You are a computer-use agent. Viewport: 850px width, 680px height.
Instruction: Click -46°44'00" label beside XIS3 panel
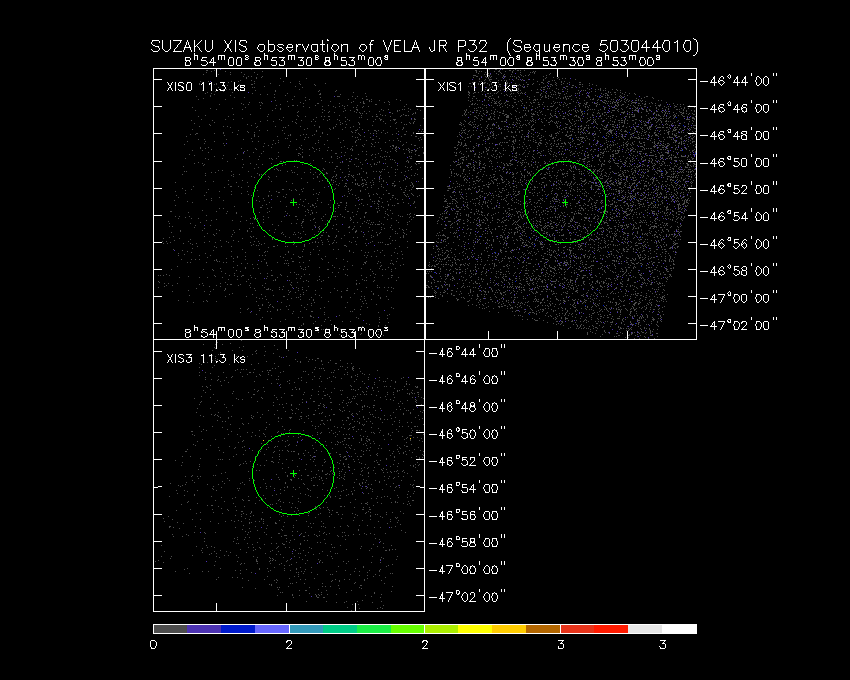[x=467, y=352]
